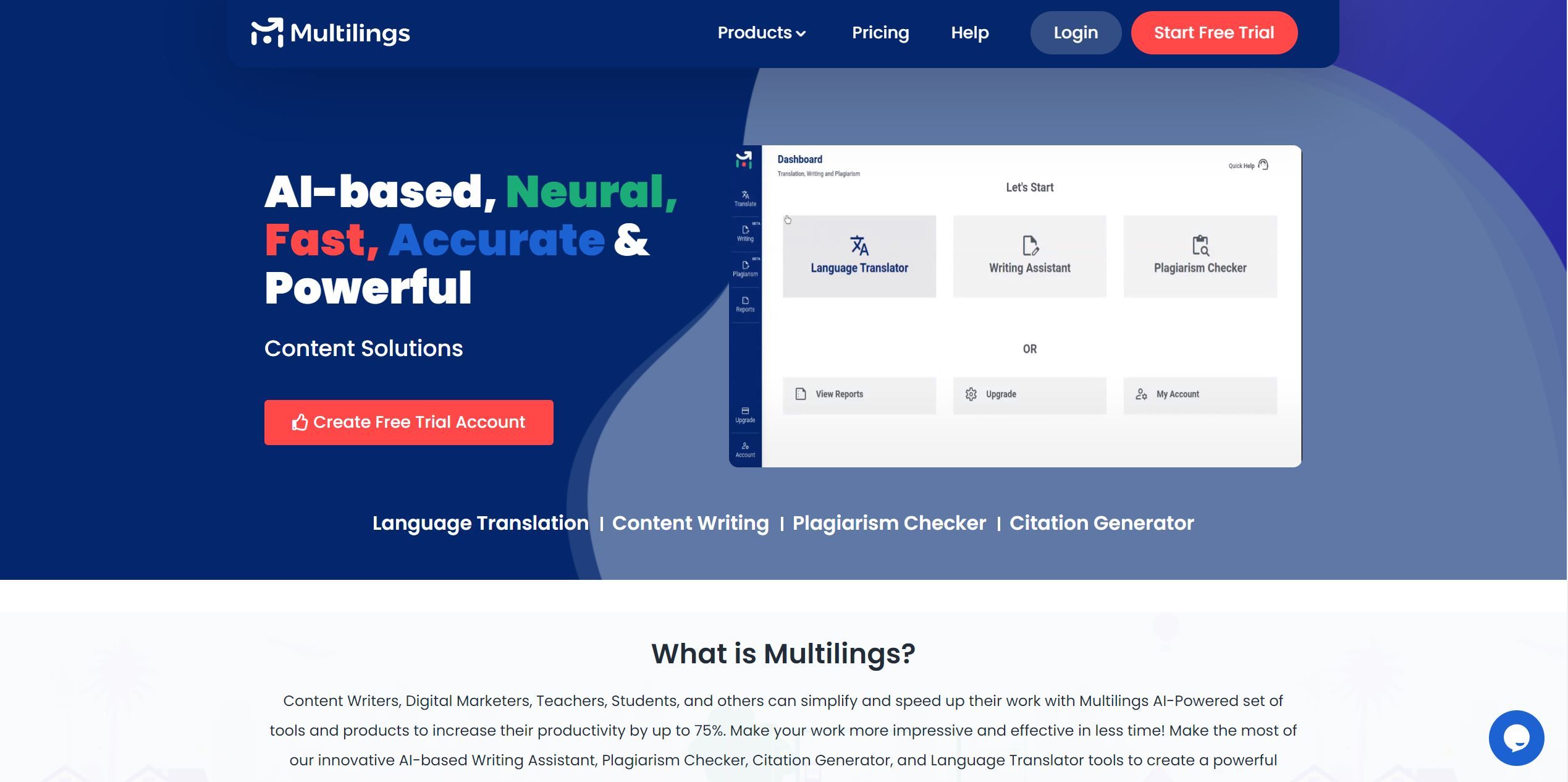Toggle the Account sidebar icon
Screen dimensions: 1568x782
pyautogui.click(x=745, y=448)
